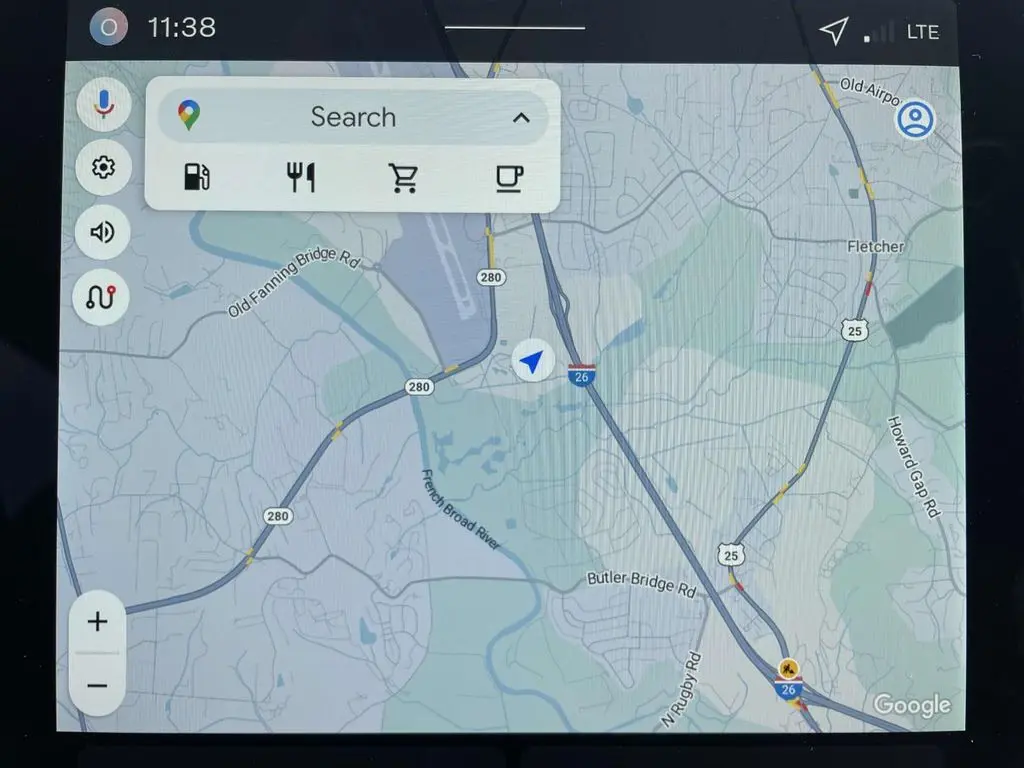Tap the microphone voice search icon
This screenshot has height=768, width=1024.
pyautogui.click(x=102, y=104)
